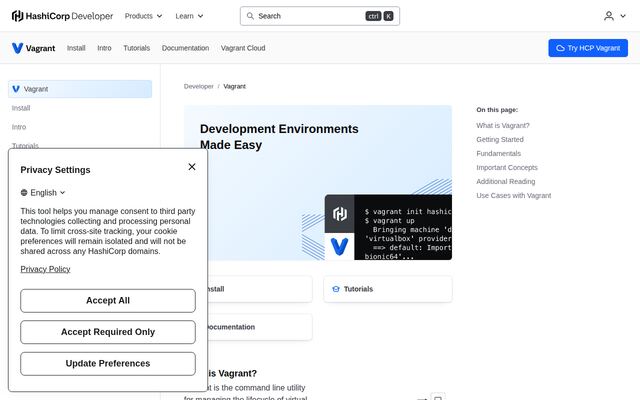Open the user account icon menu
The height and width of the screenshot is (400, 640).
tap(609, 16)
